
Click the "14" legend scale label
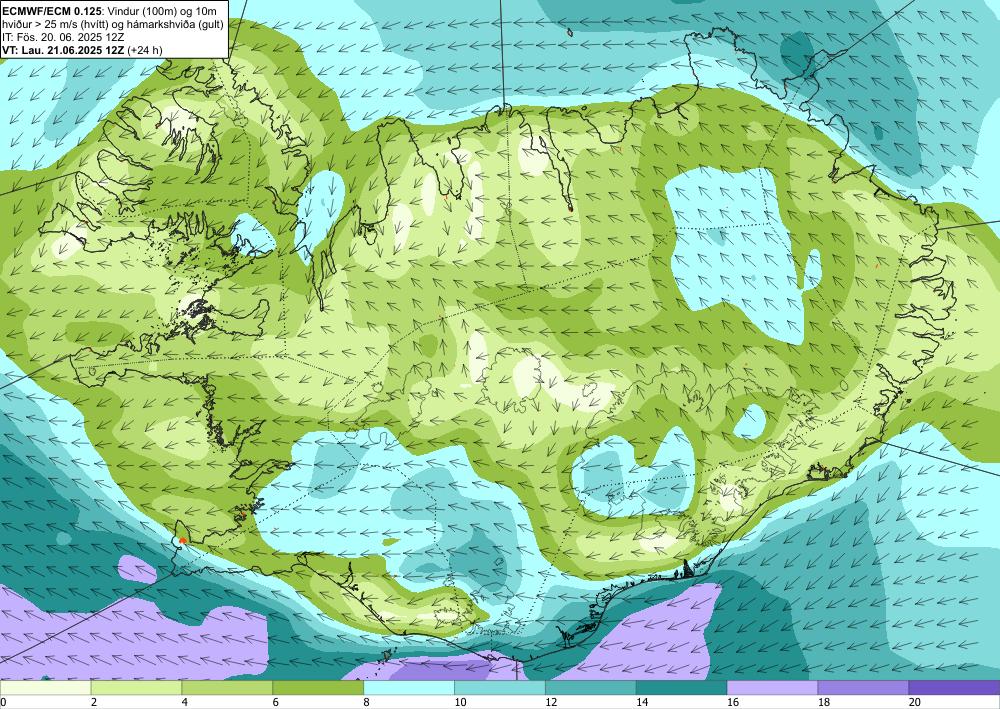[642, 702]
